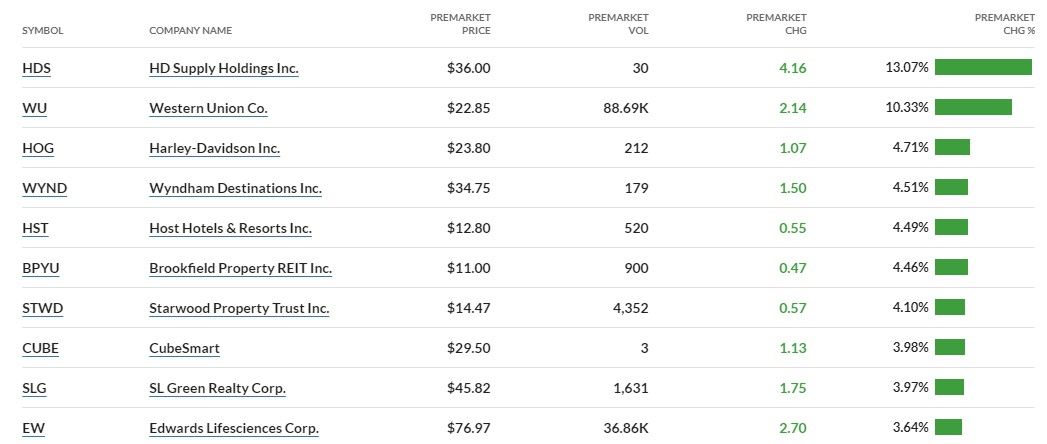The height and width of the screenshot is (444, 1047).
Task: Click the green bar for HDS 13.07%
Action: point(983,67)
